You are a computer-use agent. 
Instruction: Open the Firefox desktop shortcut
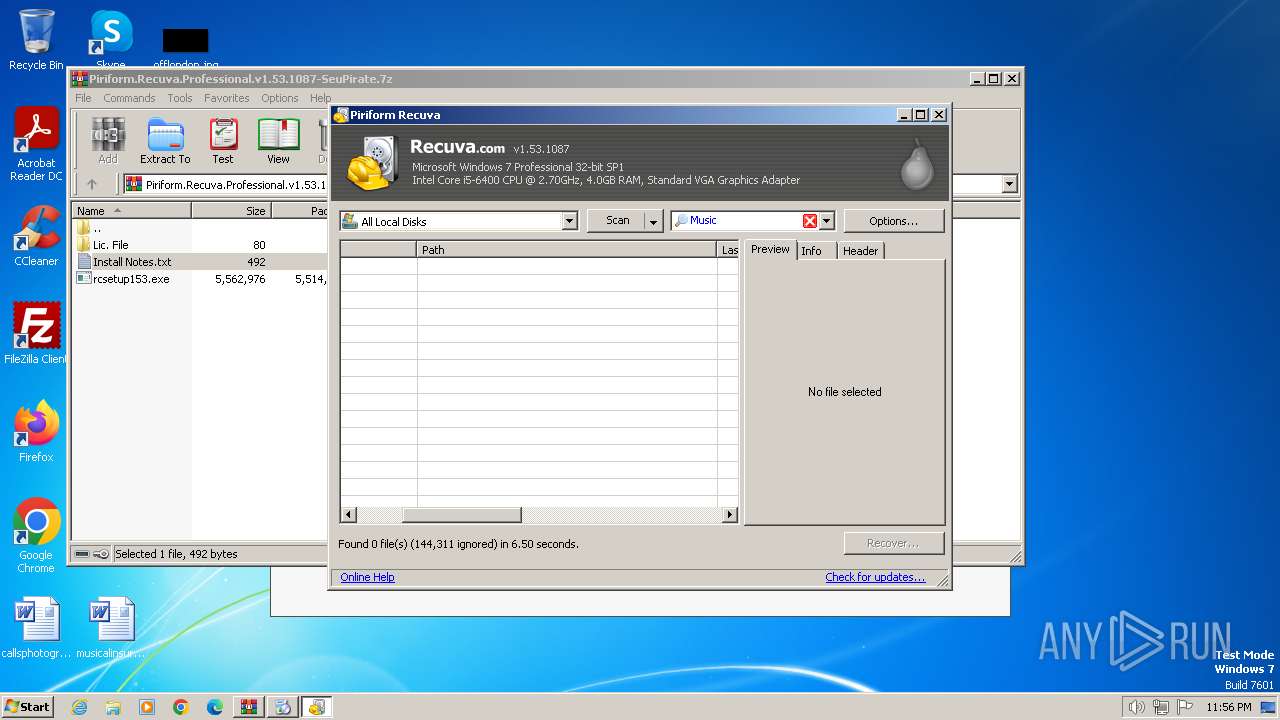tap(36, 432)
